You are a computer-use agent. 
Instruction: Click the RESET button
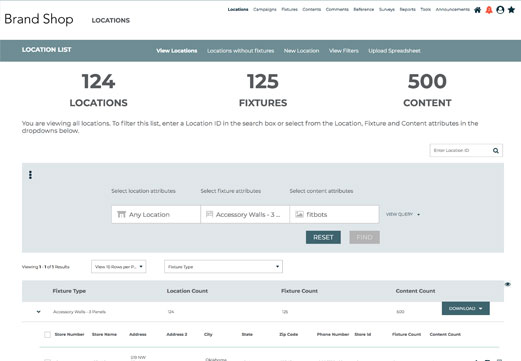[x=323, y=237]
